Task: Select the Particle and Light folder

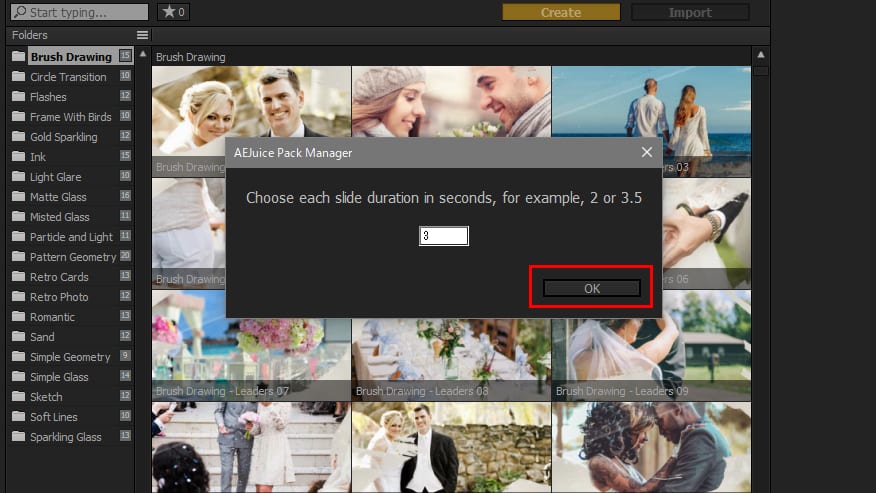Action: pyautogui.click(x=71, y=236)
